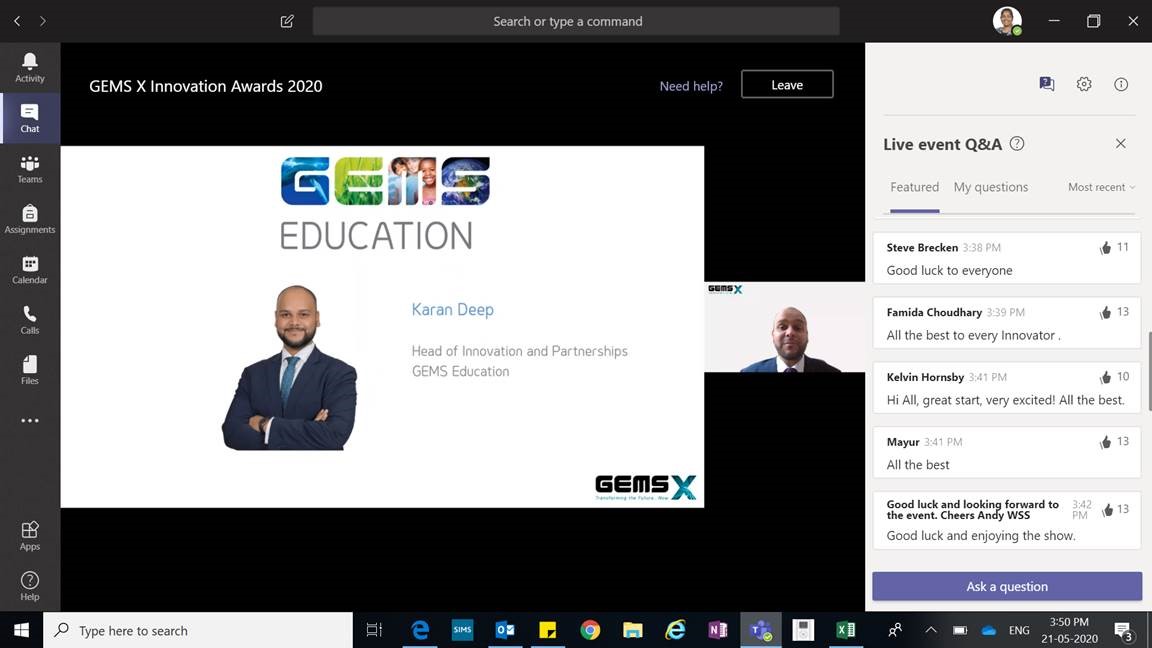Click the GEMS X Innovation Awards 2020 title
This screenshot has width=1152, height=648.
coord(206,86)
